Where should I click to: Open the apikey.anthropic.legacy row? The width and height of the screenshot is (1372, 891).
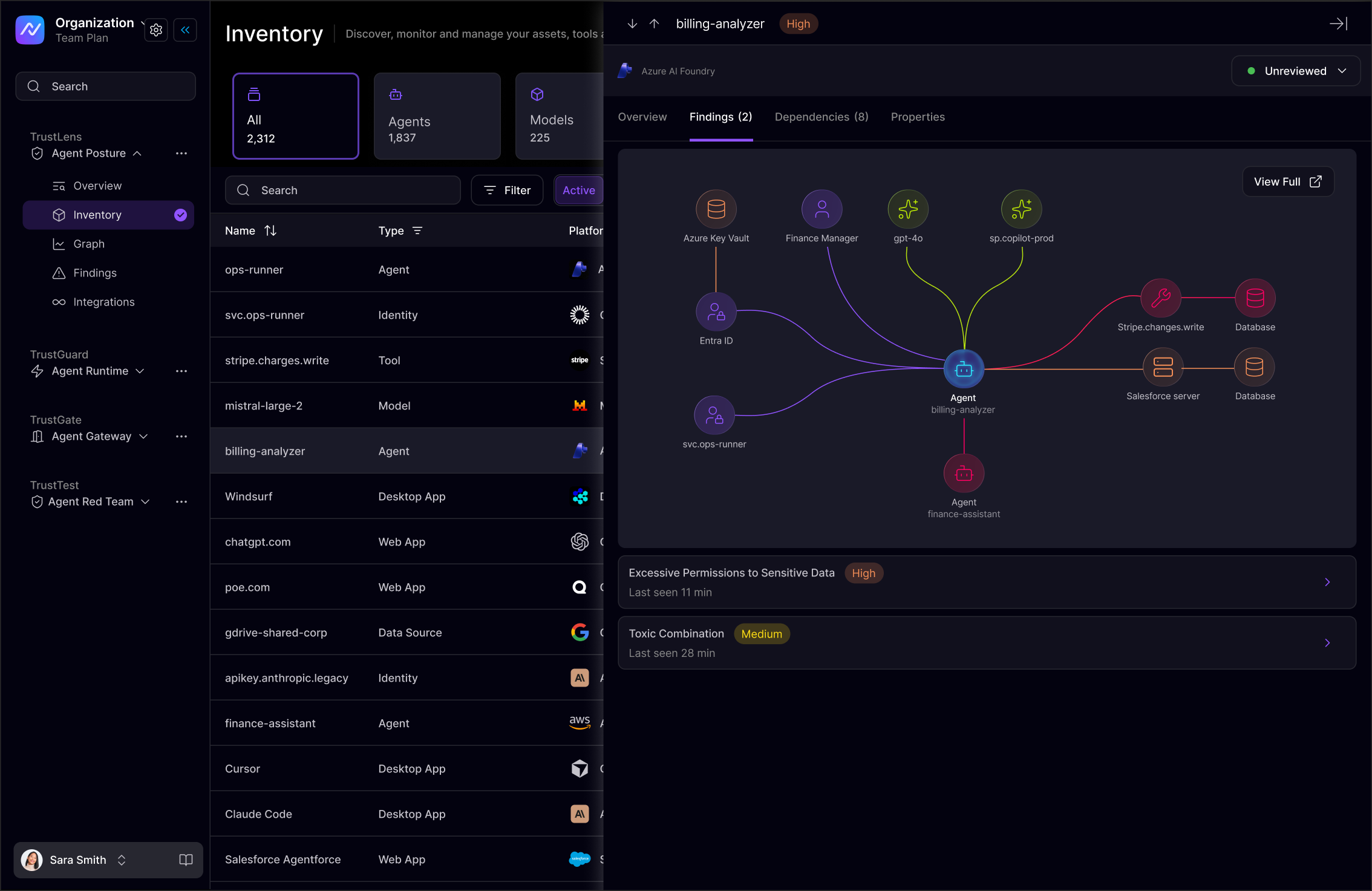tap(407, 678)
